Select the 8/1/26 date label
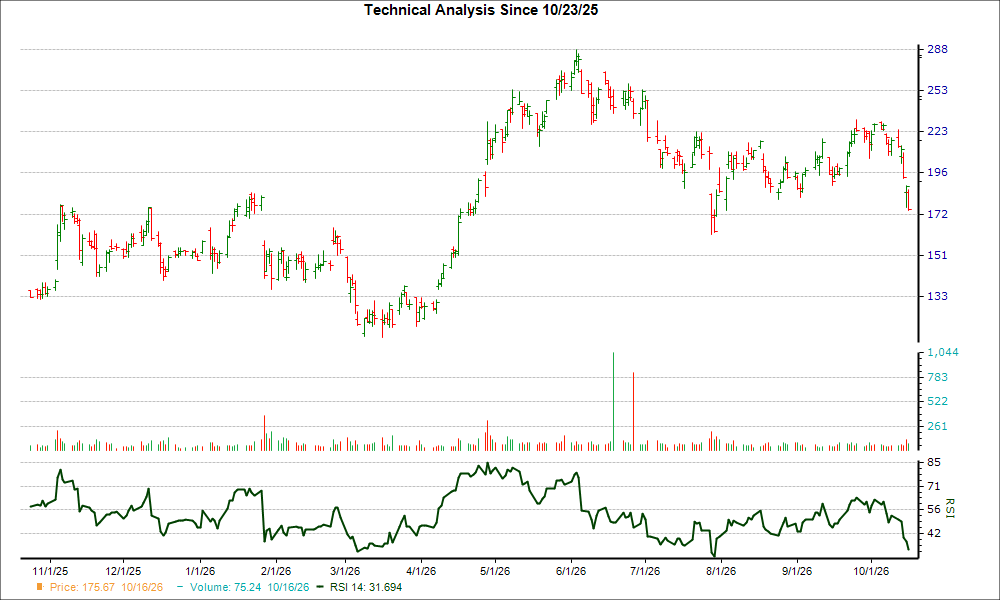The image size is (1000, 600). (x=721, y=571)
